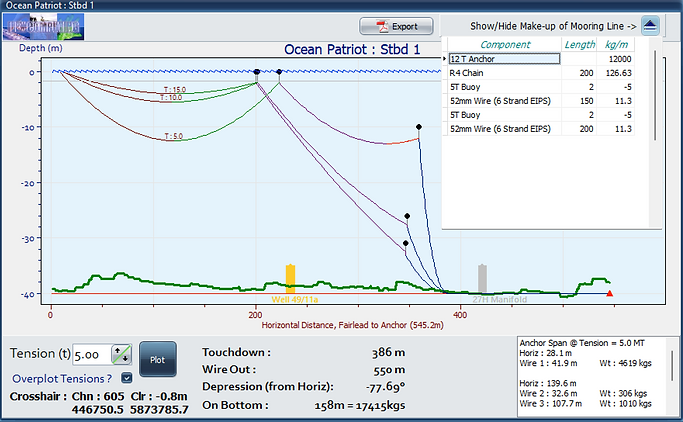Viewport: 683px width, 422px height.
Task: Click the yellow Well 49/11a marker
Action: point(291,279)
